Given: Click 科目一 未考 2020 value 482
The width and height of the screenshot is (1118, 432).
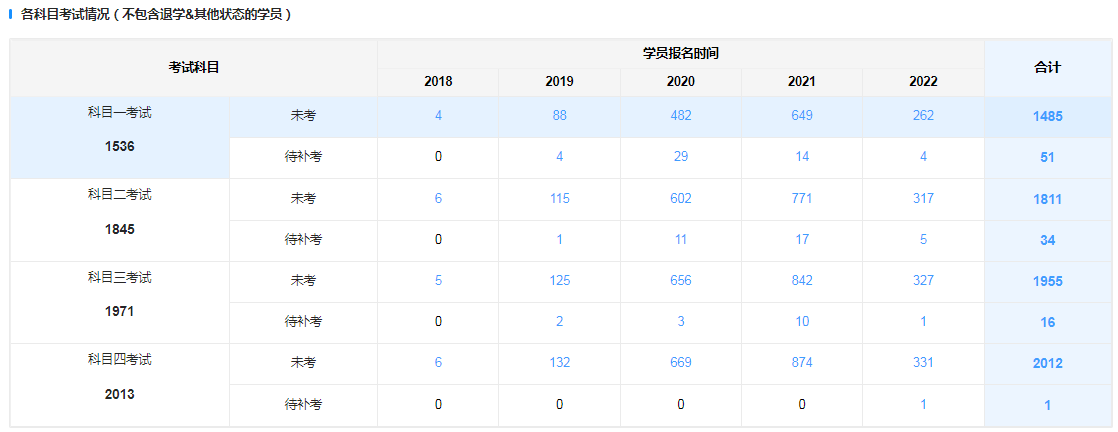Looking at the screenshot, I should pyautogui.click(x=681, y=115).
